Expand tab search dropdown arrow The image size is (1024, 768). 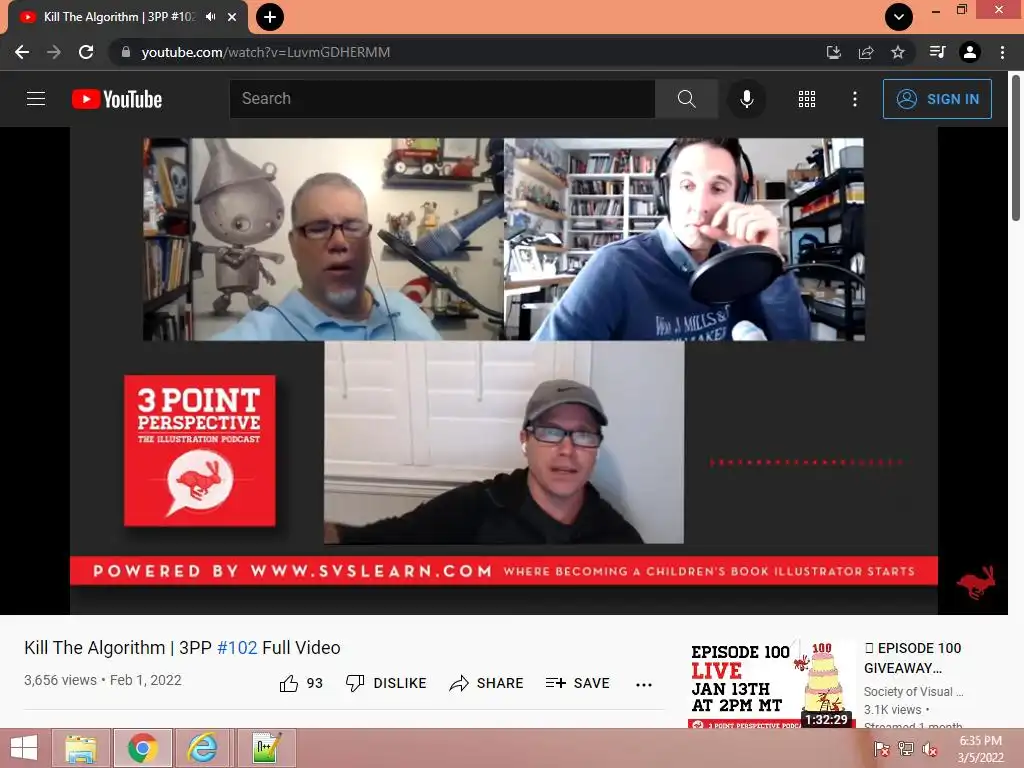point(899,17)
